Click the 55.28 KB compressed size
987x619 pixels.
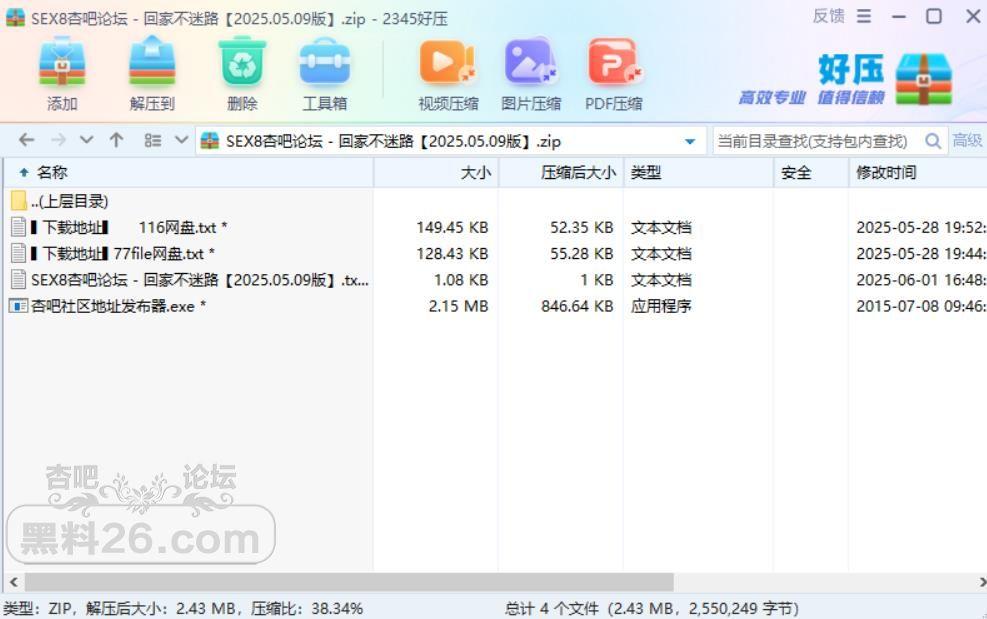pos(582,254)
